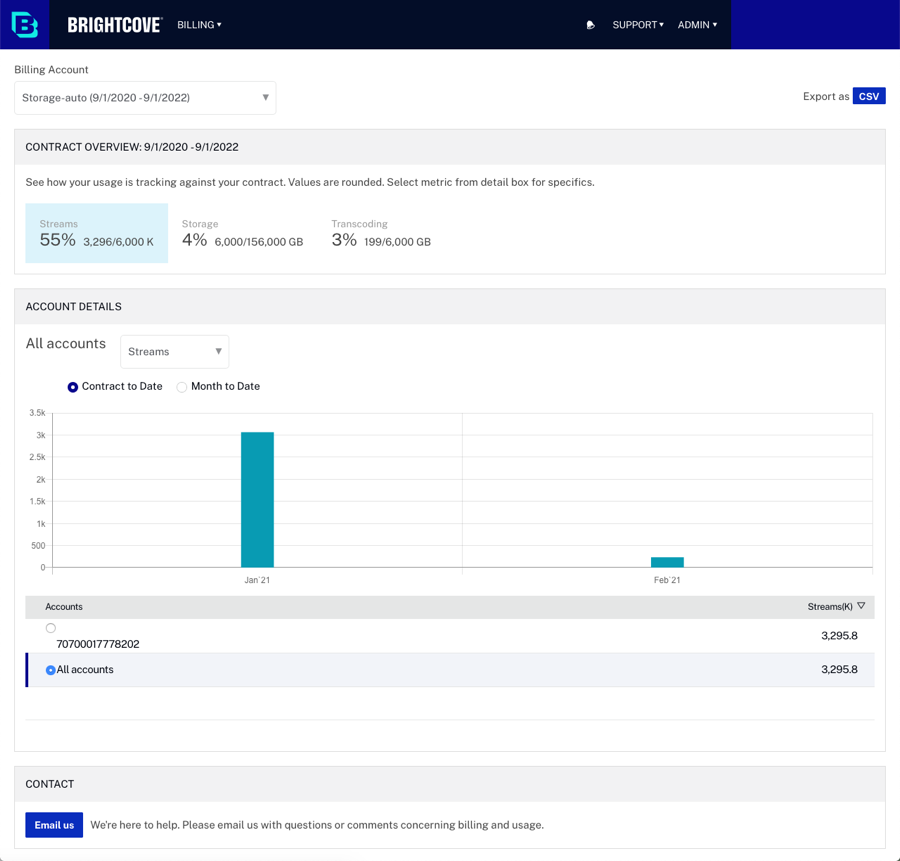Choose the All accounts radio button
The width and height of the screenshot is (900, 861).
[x=51, y=670]
